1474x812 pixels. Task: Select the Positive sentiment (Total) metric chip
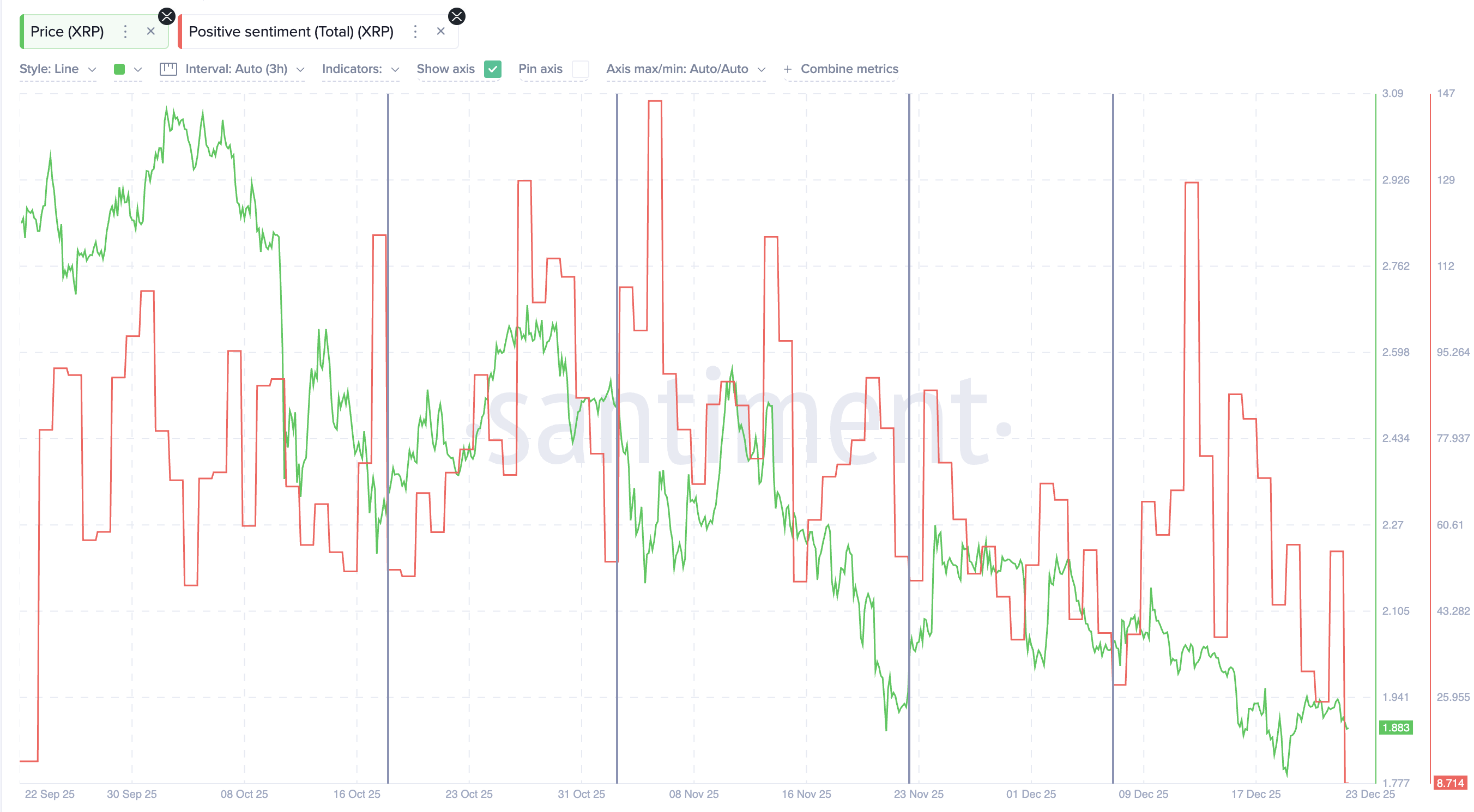pos(292,32)
